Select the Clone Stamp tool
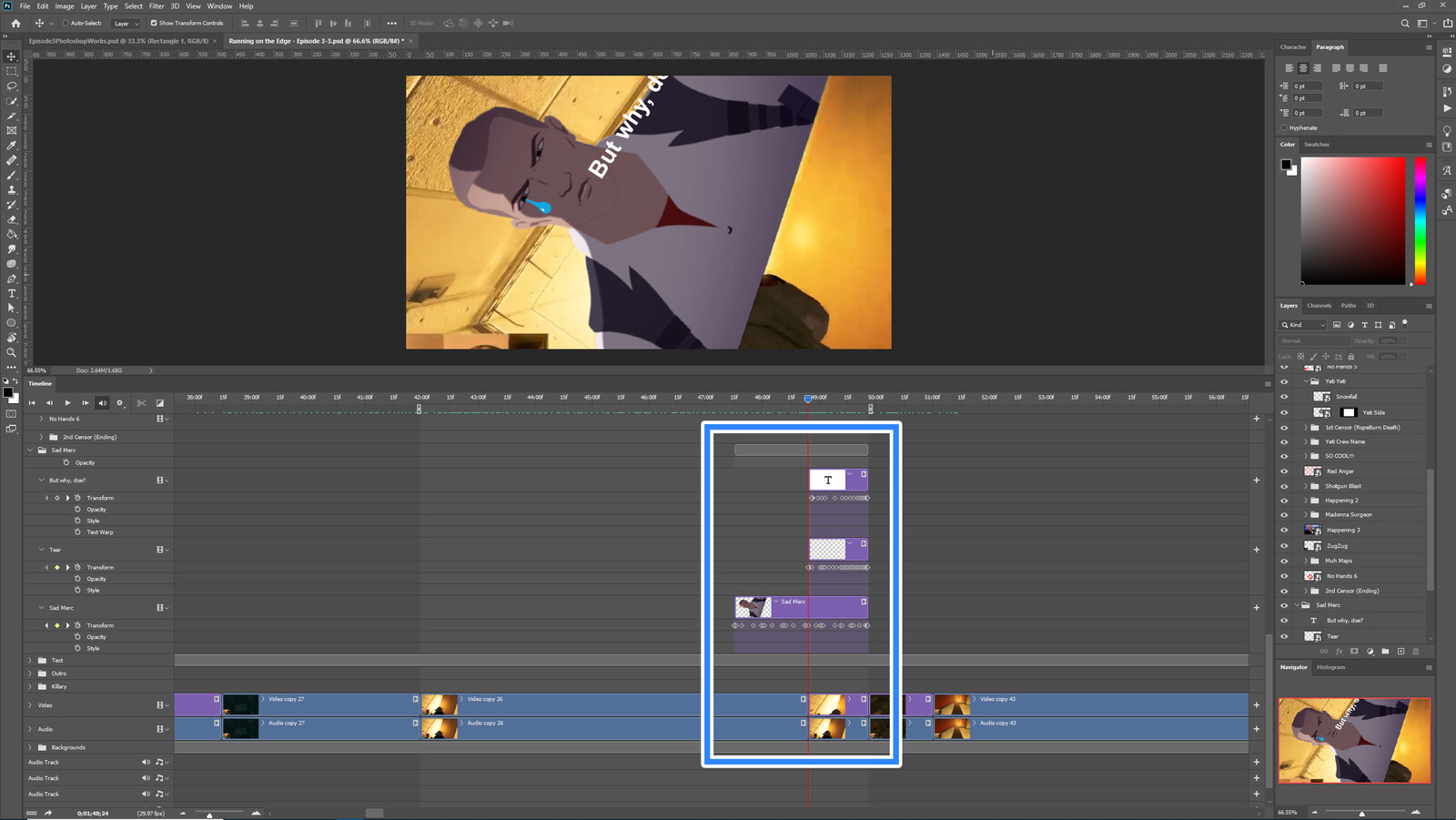 click(12, 189)
